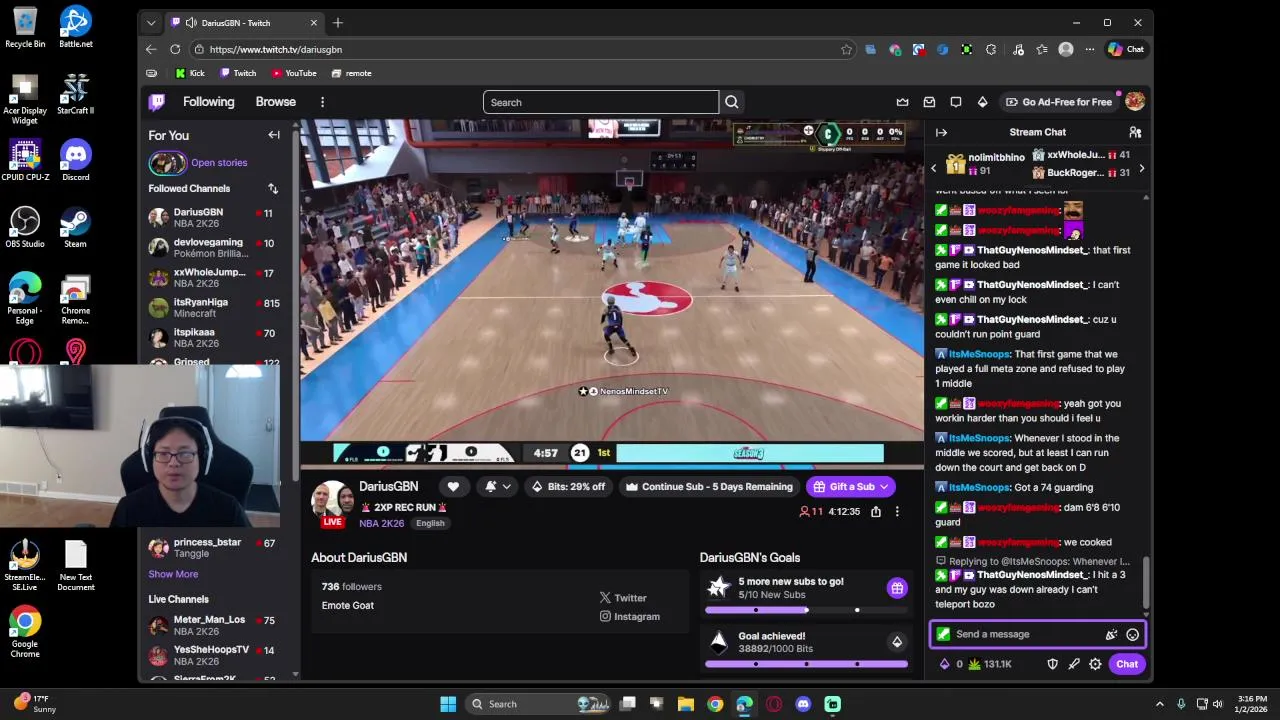1280x720 pixels.
Task: Open the X Twitter icon link
Action: (605, 598)
